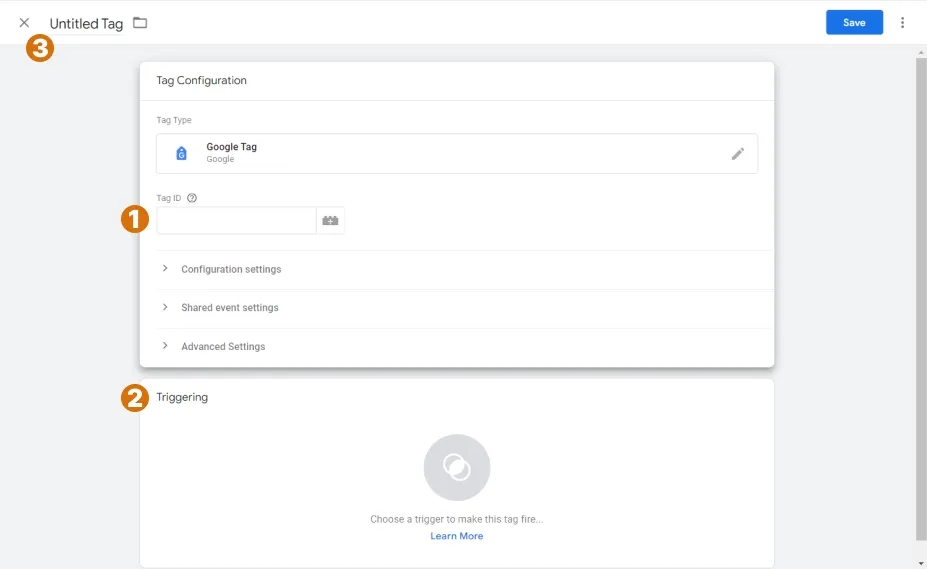Click 'Choose a trigger to make this tag fire...' text

[x=456, y=519]
